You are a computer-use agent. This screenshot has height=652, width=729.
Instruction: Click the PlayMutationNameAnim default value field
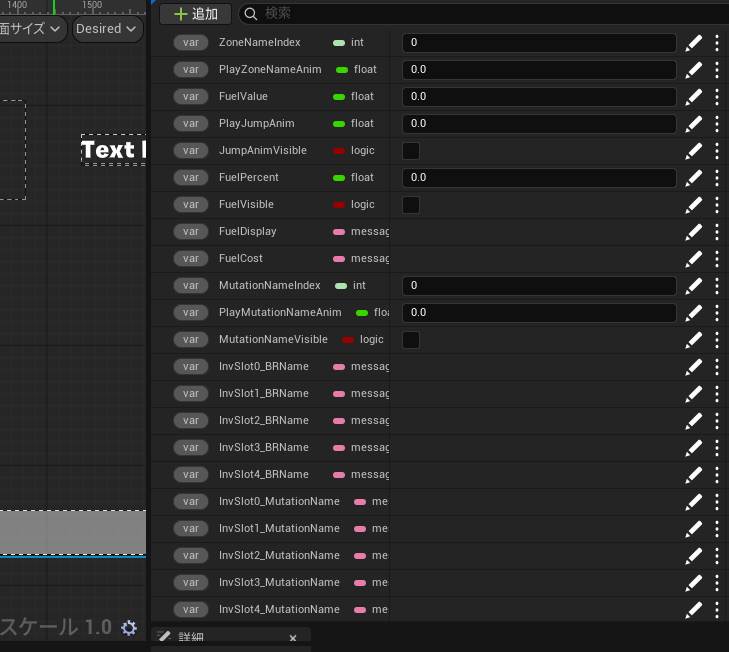(x=539, y=313)
